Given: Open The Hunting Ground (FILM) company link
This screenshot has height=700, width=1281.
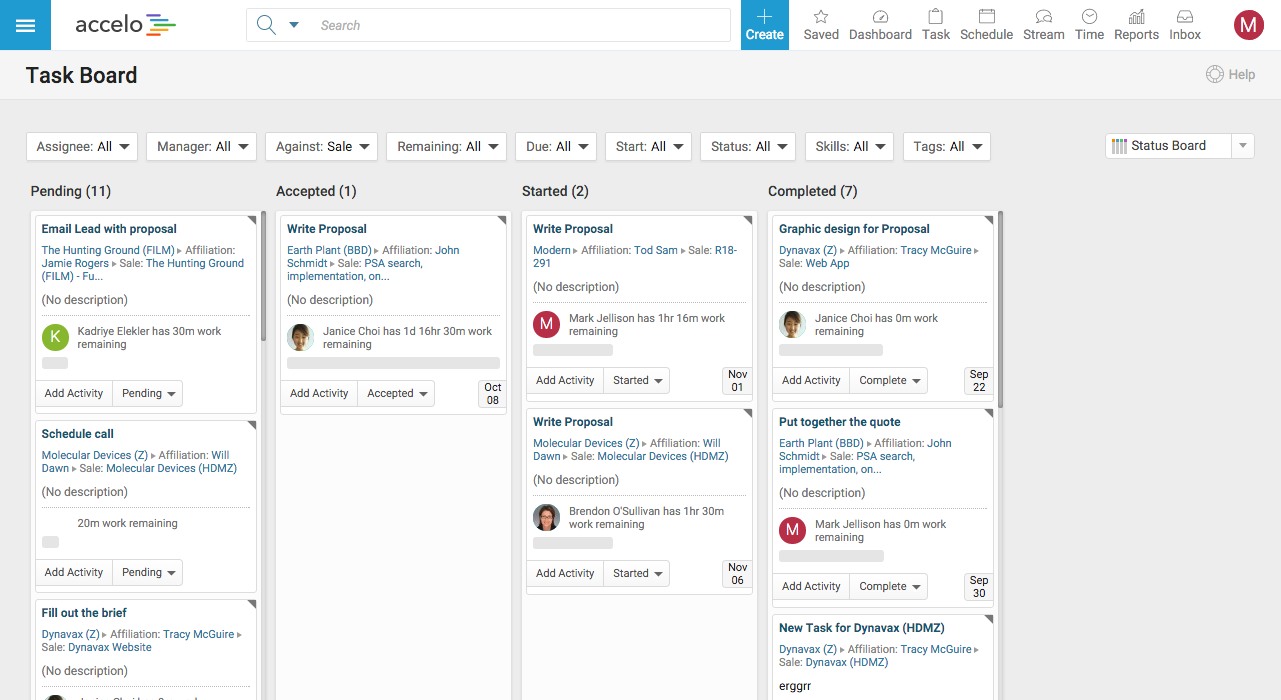Looking at the screenshot, I should [108, 251].
